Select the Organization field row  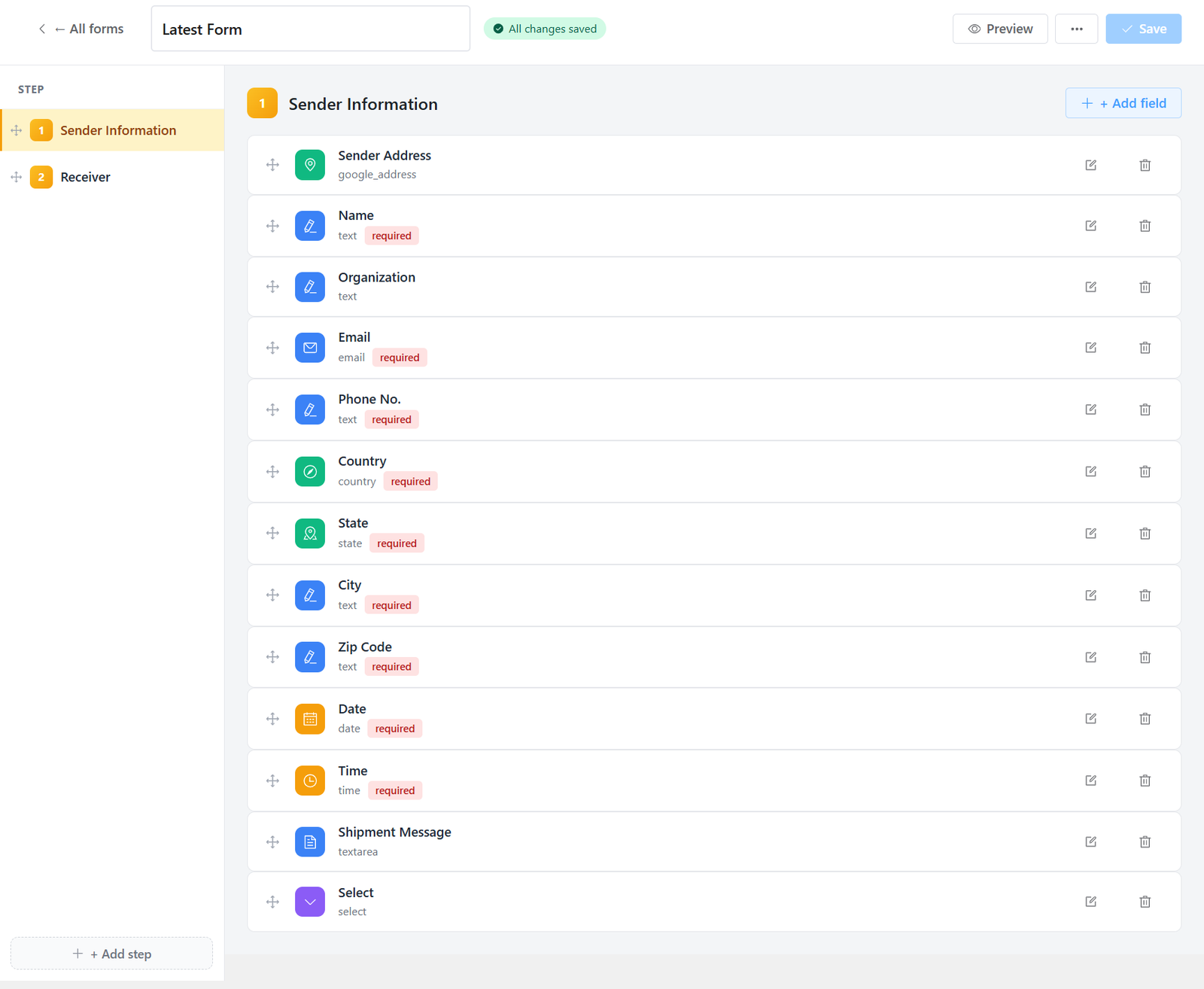[714, 287]
